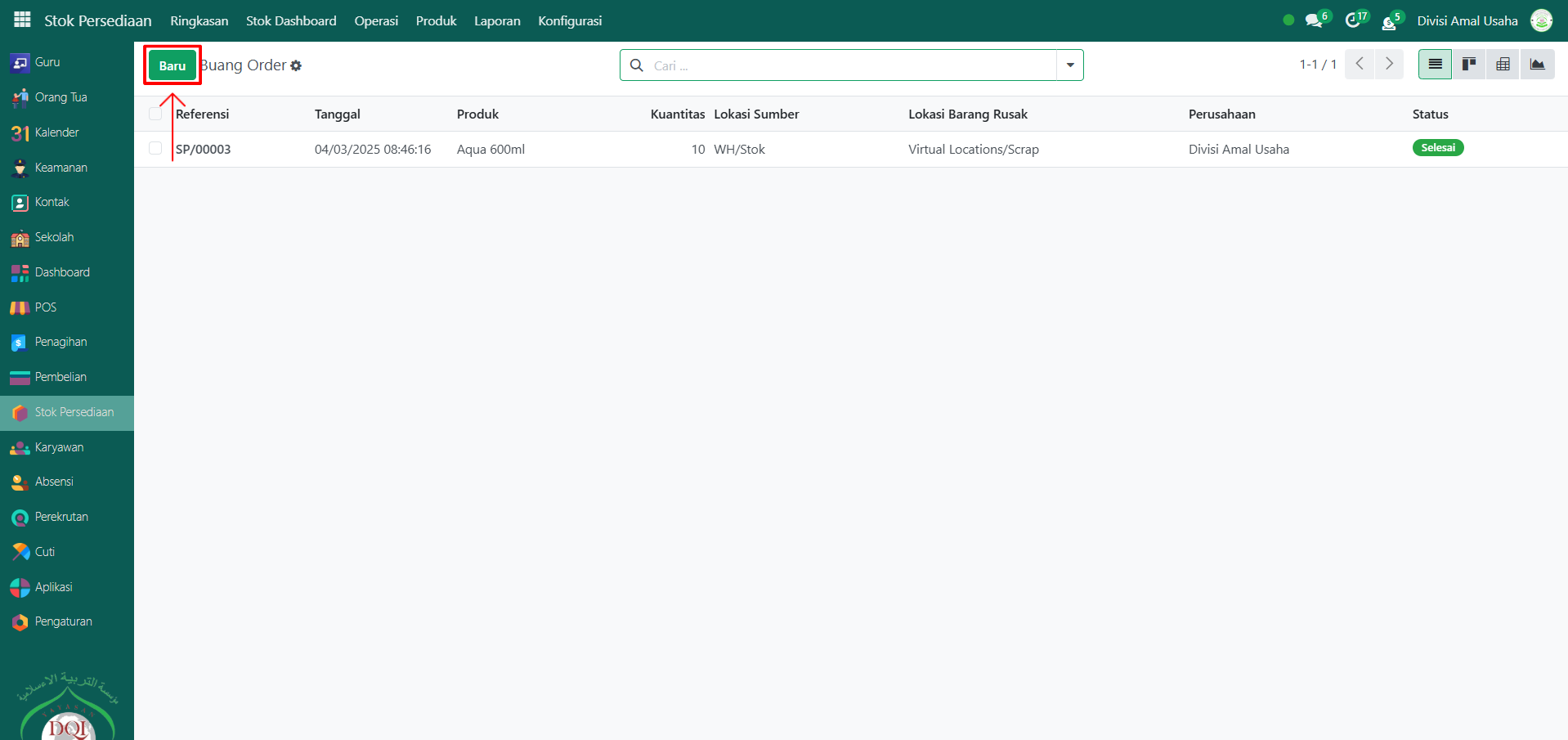Open the messages chat icon with badge 6

1314,20
